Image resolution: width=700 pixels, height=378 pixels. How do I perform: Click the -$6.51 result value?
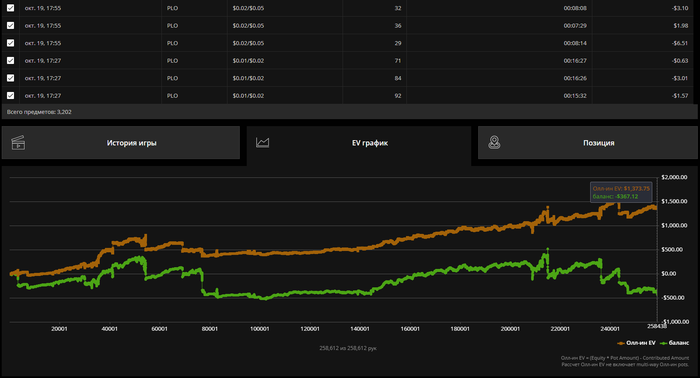coord(680,43)
